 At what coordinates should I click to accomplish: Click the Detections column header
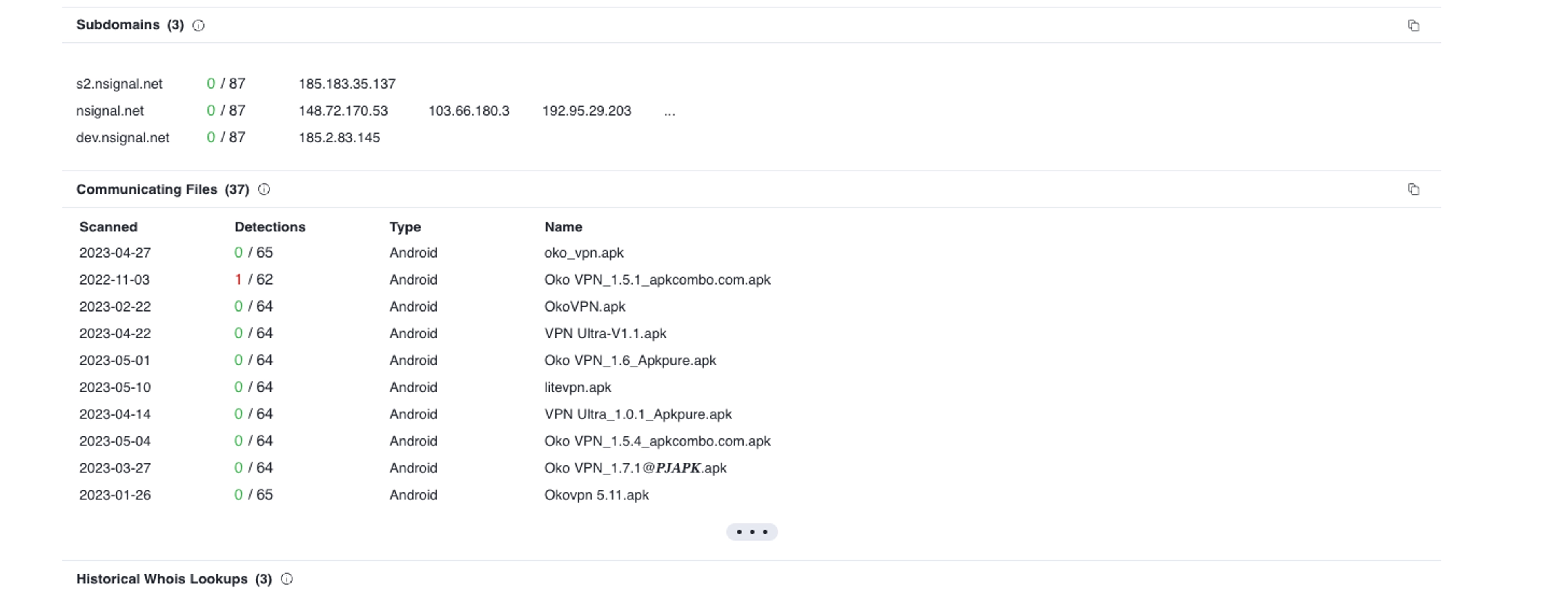pos(269,227)
